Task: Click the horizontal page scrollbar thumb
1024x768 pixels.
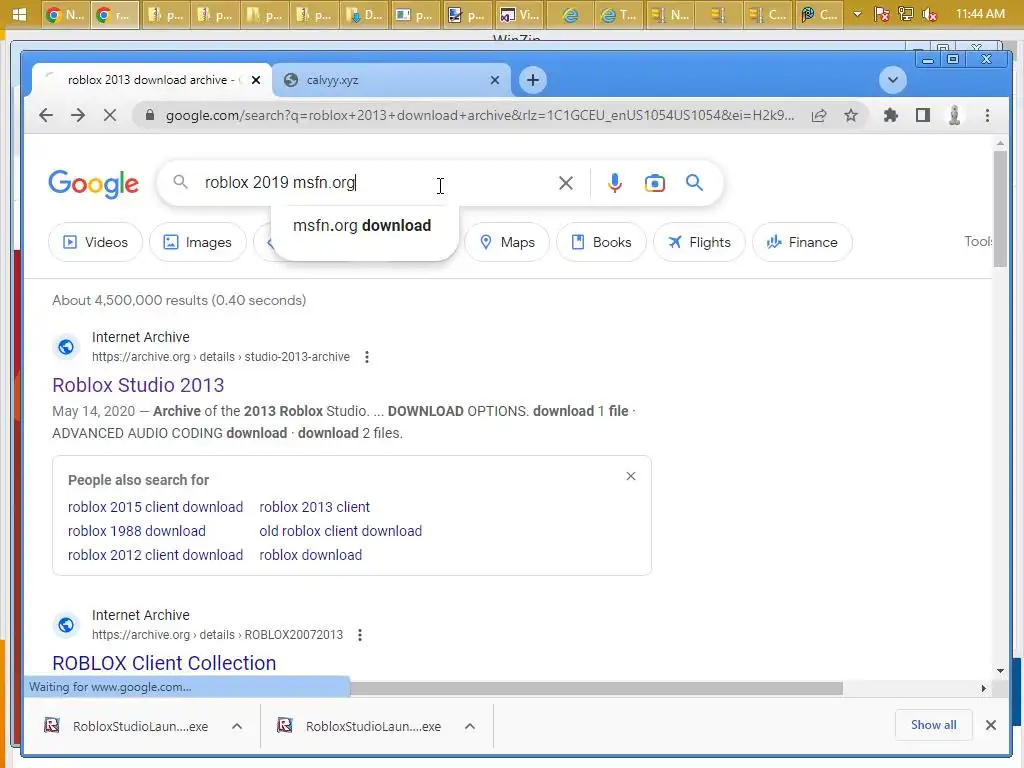Action: click(x=596, y=688)
